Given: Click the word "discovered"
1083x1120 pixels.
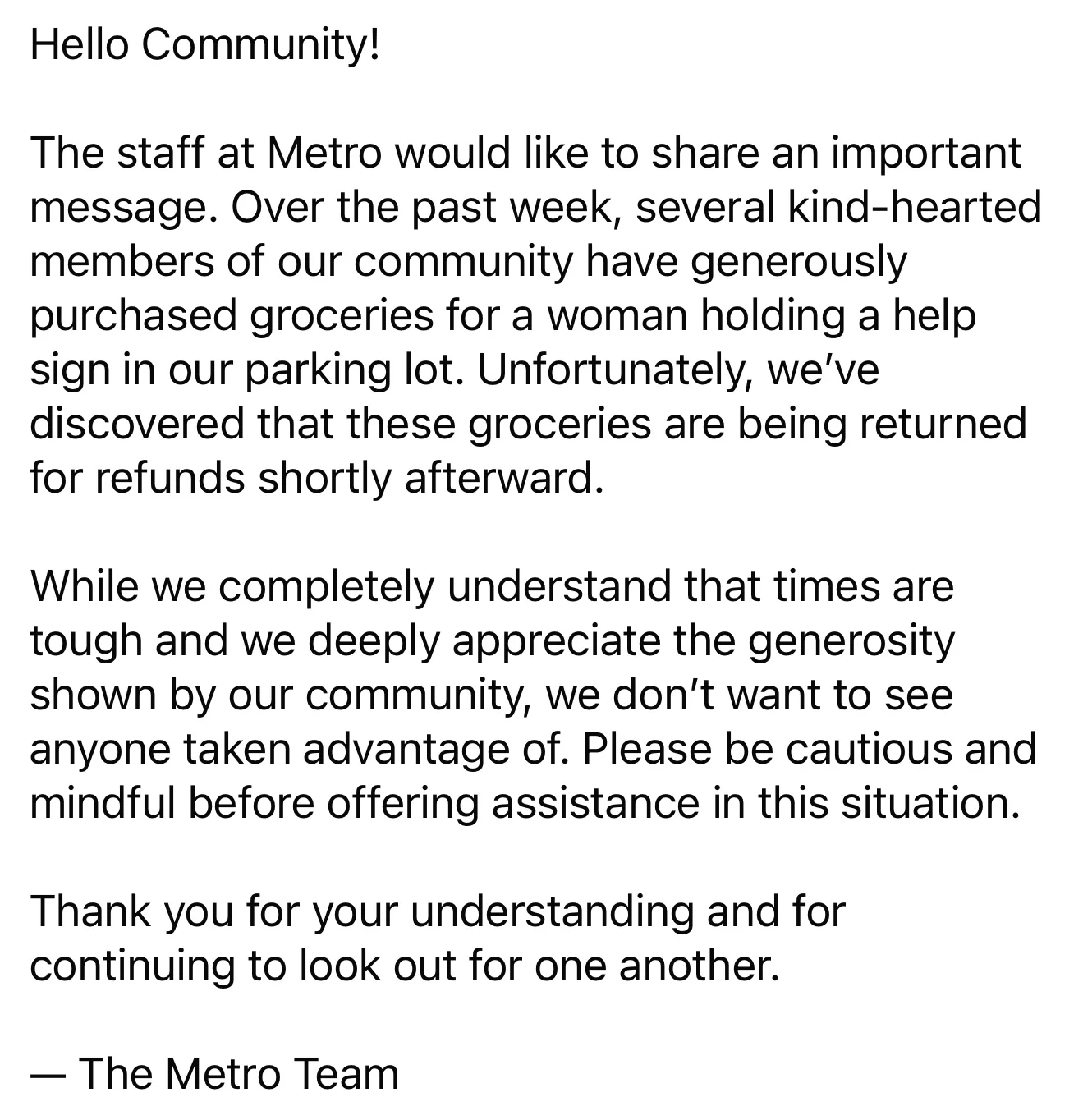Looking at the screenshot, I should tap(137, 424).
